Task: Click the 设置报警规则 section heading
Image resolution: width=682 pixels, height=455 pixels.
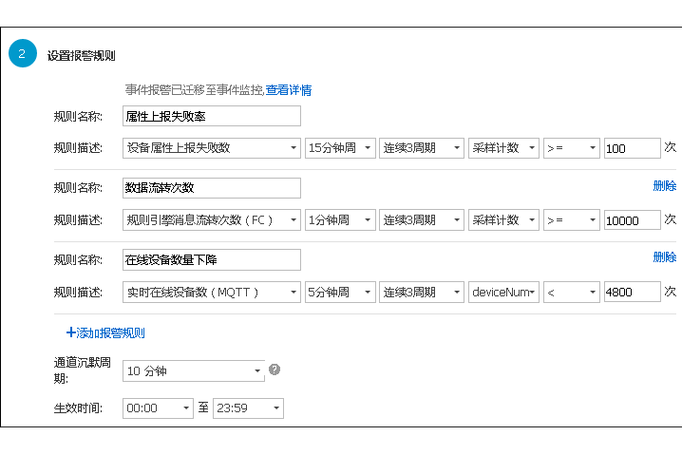Action: pyautogui.click(x=81, y=56)
